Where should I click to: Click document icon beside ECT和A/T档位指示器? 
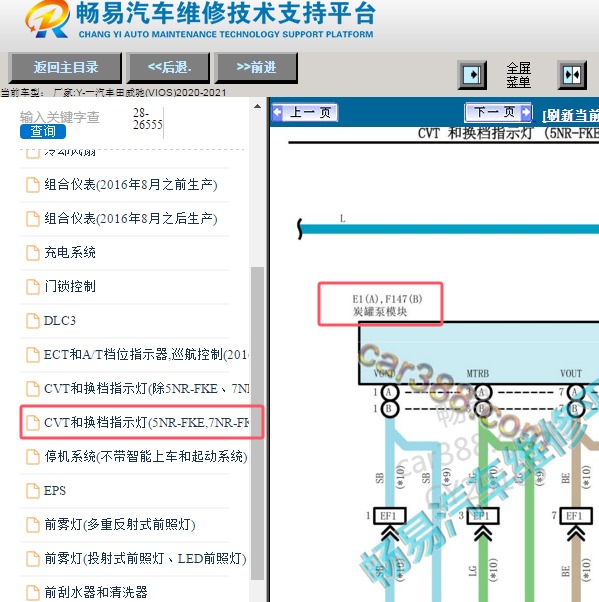pyautogui.click(x=33, y=355)
